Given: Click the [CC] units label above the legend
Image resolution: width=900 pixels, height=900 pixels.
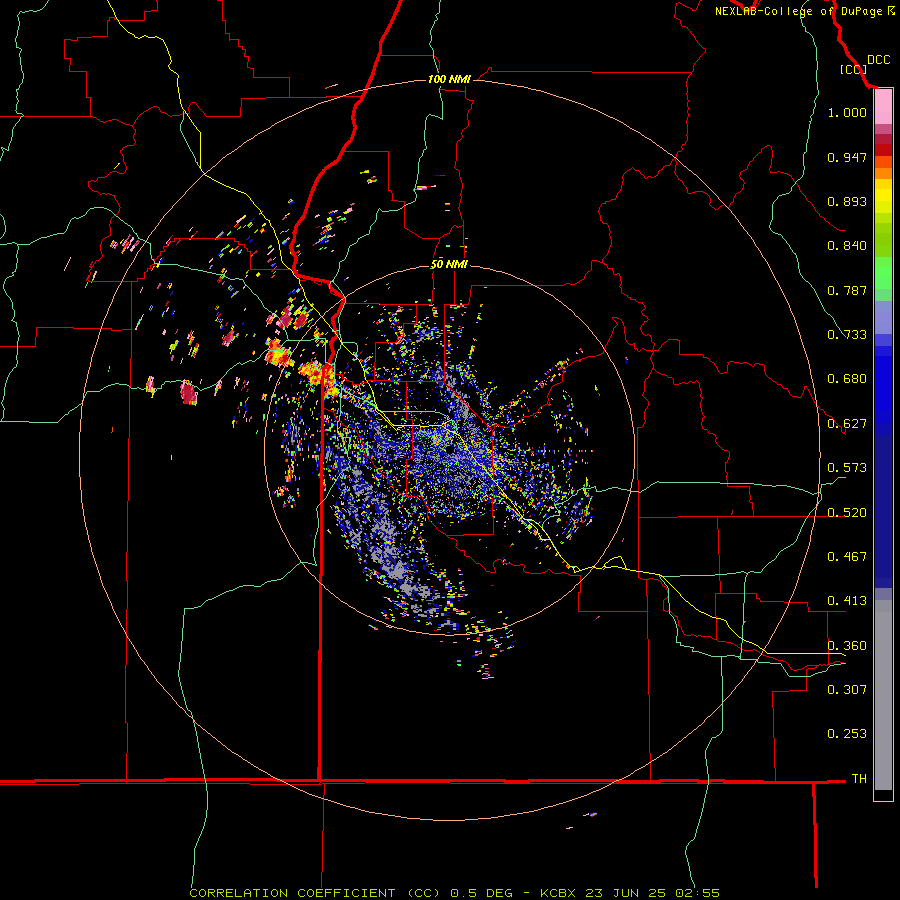Looking at the screenshot, I should point(853,69).
